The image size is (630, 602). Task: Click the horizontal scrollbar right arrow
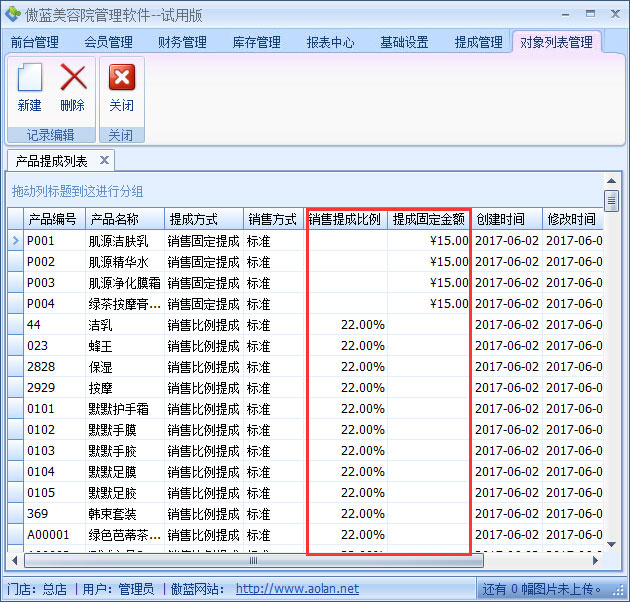click(x=594, y=560)
